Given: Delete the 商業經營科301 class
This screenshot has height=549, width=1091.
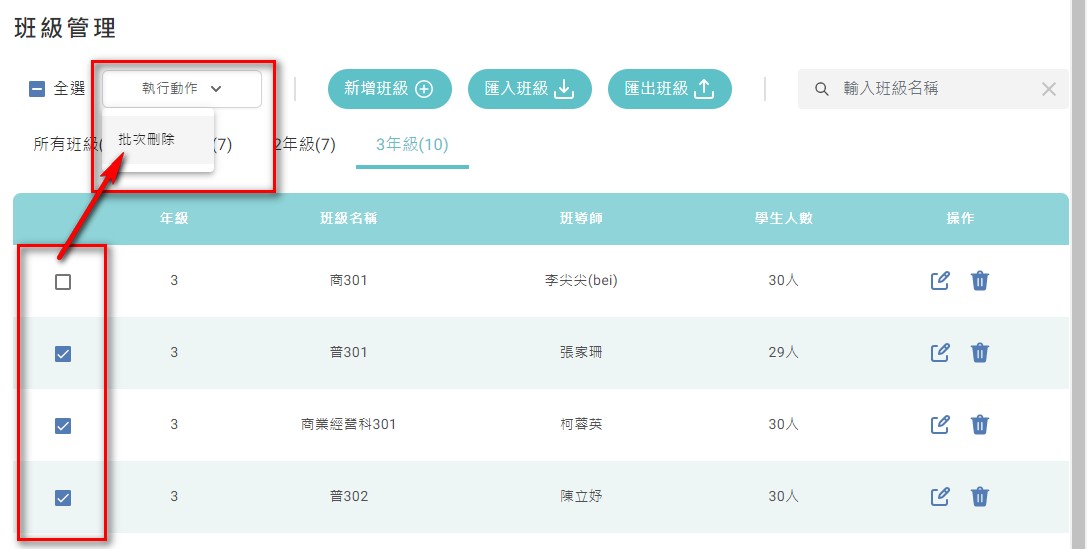Looking at the screenshot, I should [x=980, y=424].
